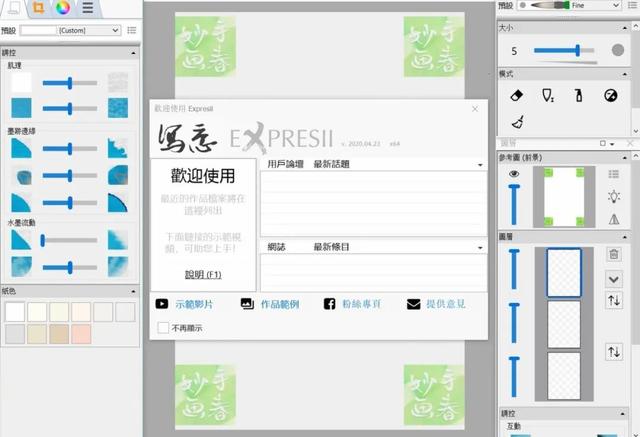The height and width of the screenshot is (437, 640).
Task: Open the 作品範例 link
Action: point(280,304)
